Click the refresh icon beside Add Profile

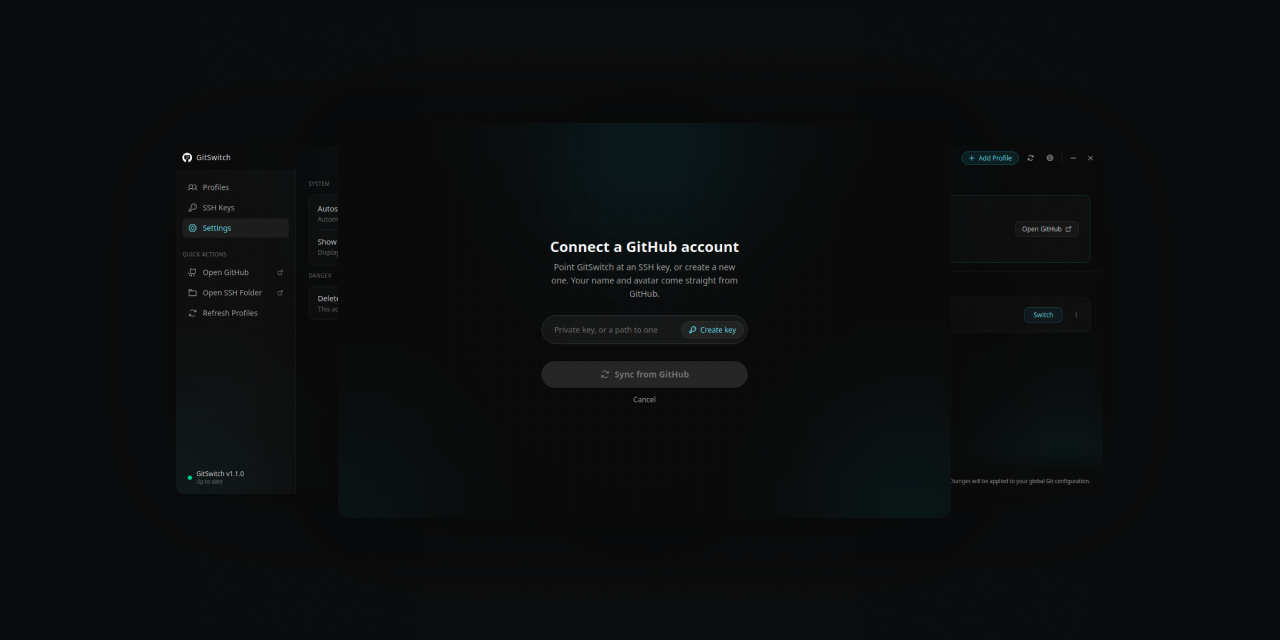pyautogui.click(x=1031, y=158)
